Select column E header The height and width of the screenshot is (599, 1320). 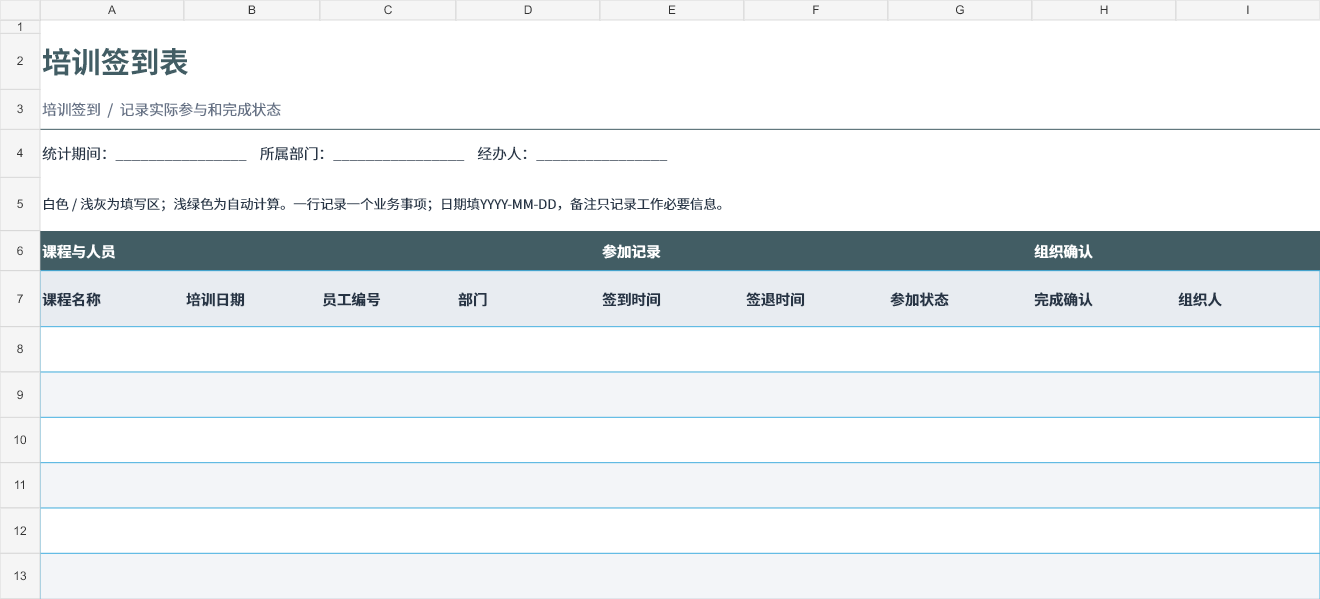(x=672, y=10)
